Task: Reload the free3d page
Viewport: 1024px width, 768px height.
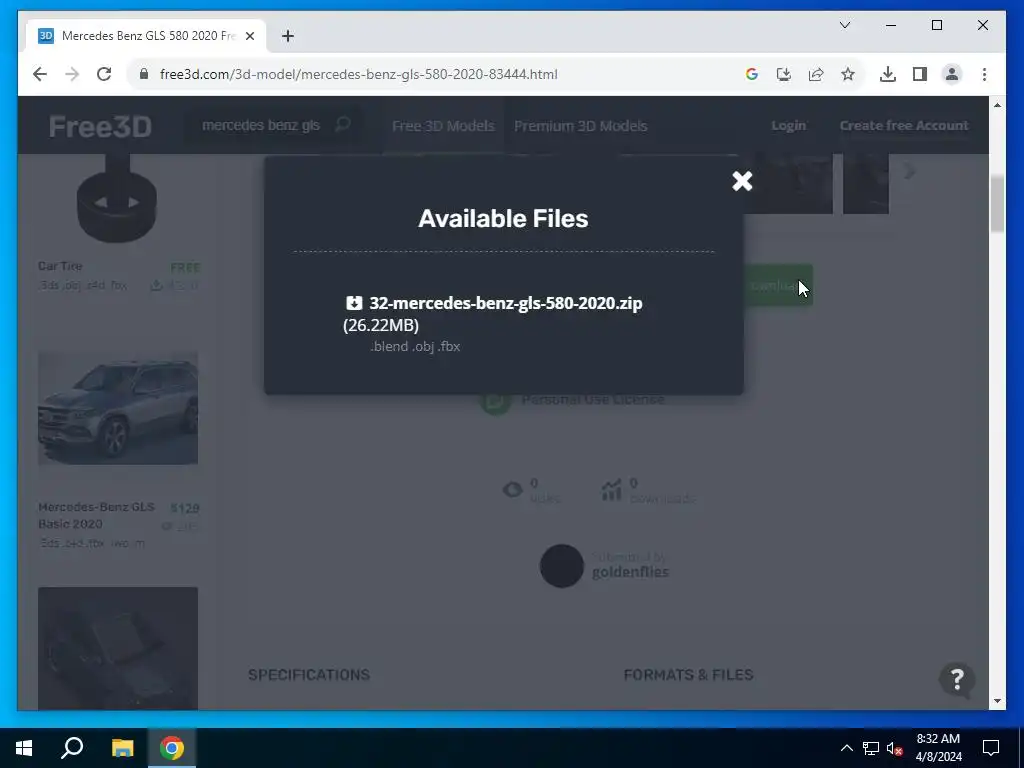Action: pos(104,74)
